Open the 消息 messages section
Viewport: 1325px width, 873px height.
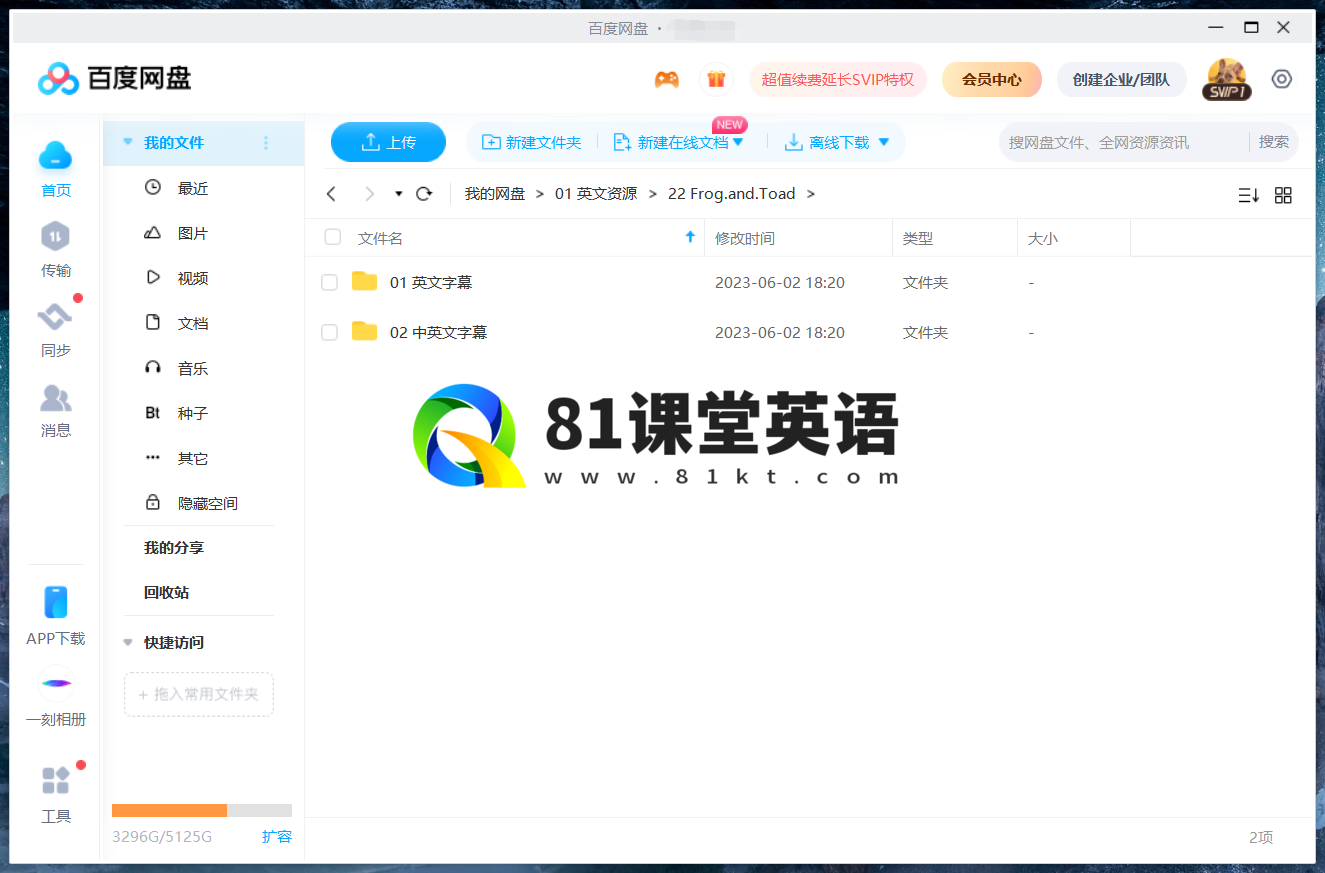[x=56, y=409]
